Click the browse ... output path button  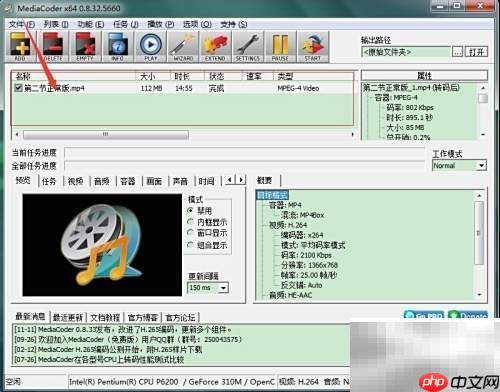tap(457, 52)
